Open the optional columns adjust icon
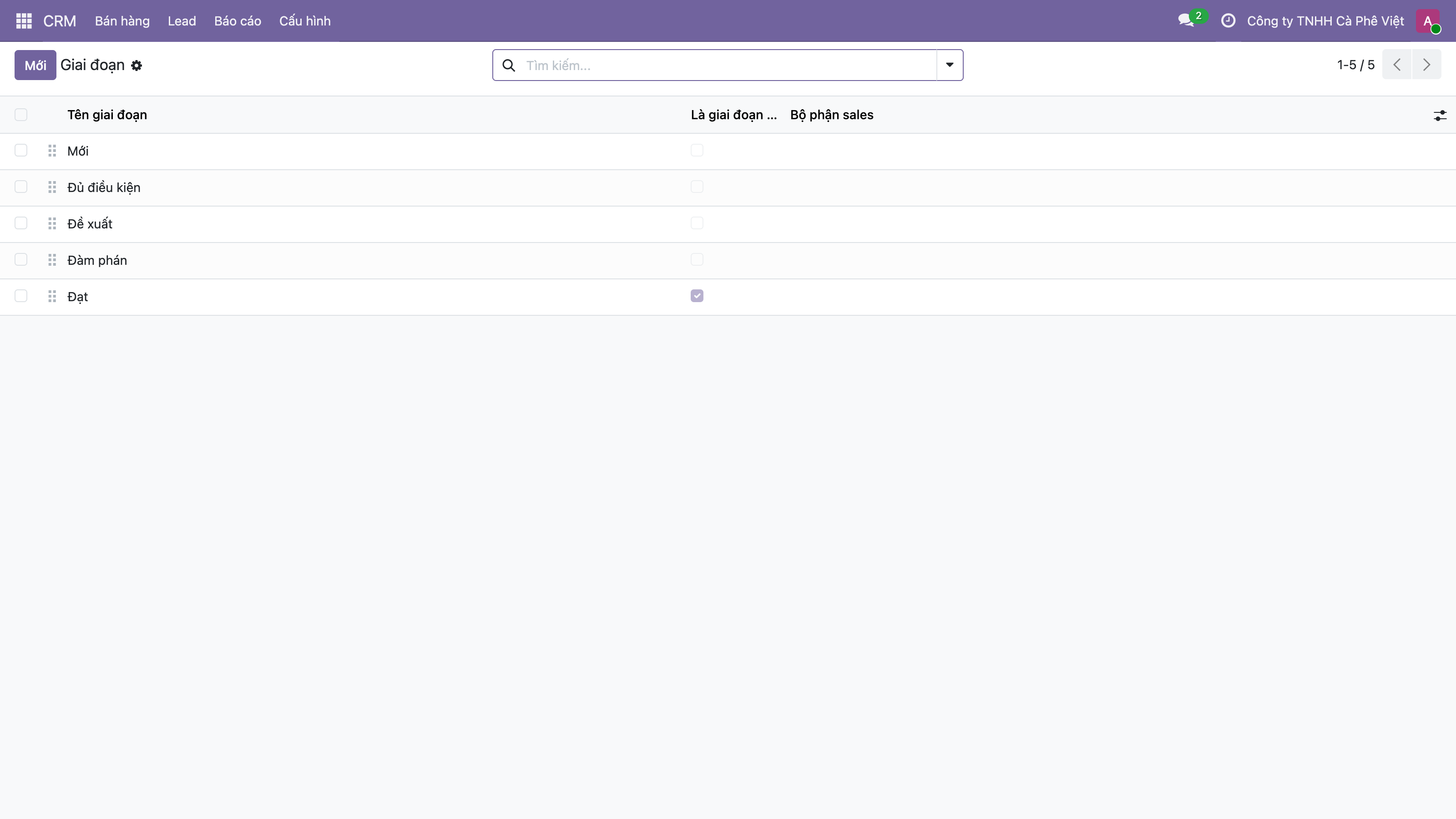 point(1440,115)
